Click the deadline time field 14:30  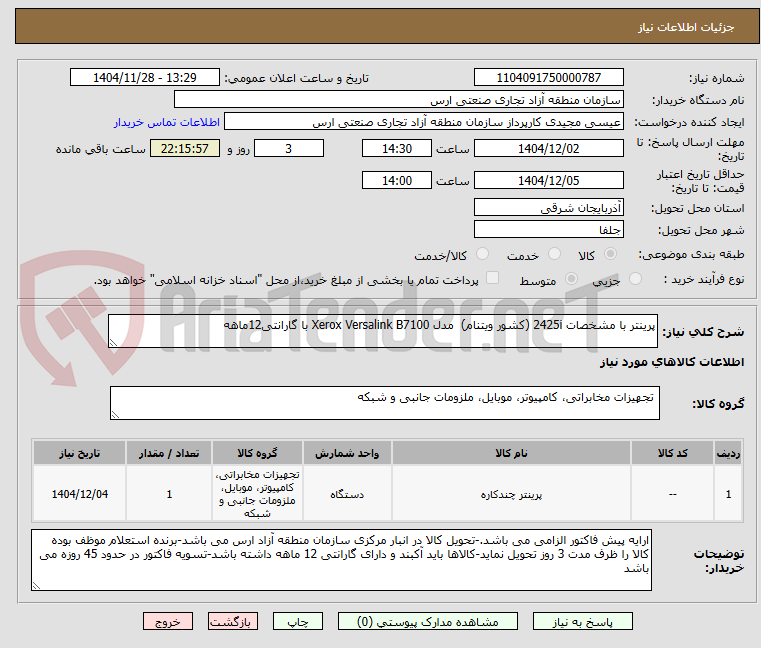pyautogui.click(x=397, y=149)
